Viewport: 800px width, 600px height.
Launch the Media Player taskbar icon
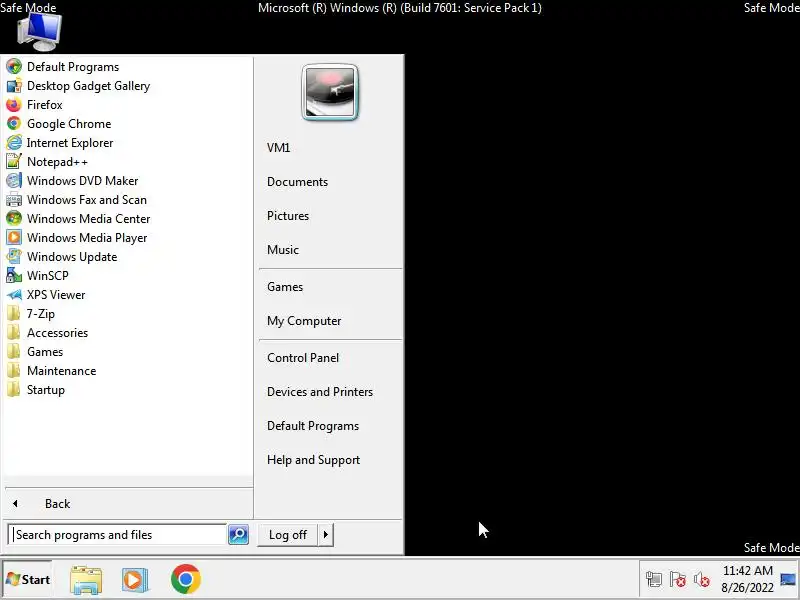[135, 580]
